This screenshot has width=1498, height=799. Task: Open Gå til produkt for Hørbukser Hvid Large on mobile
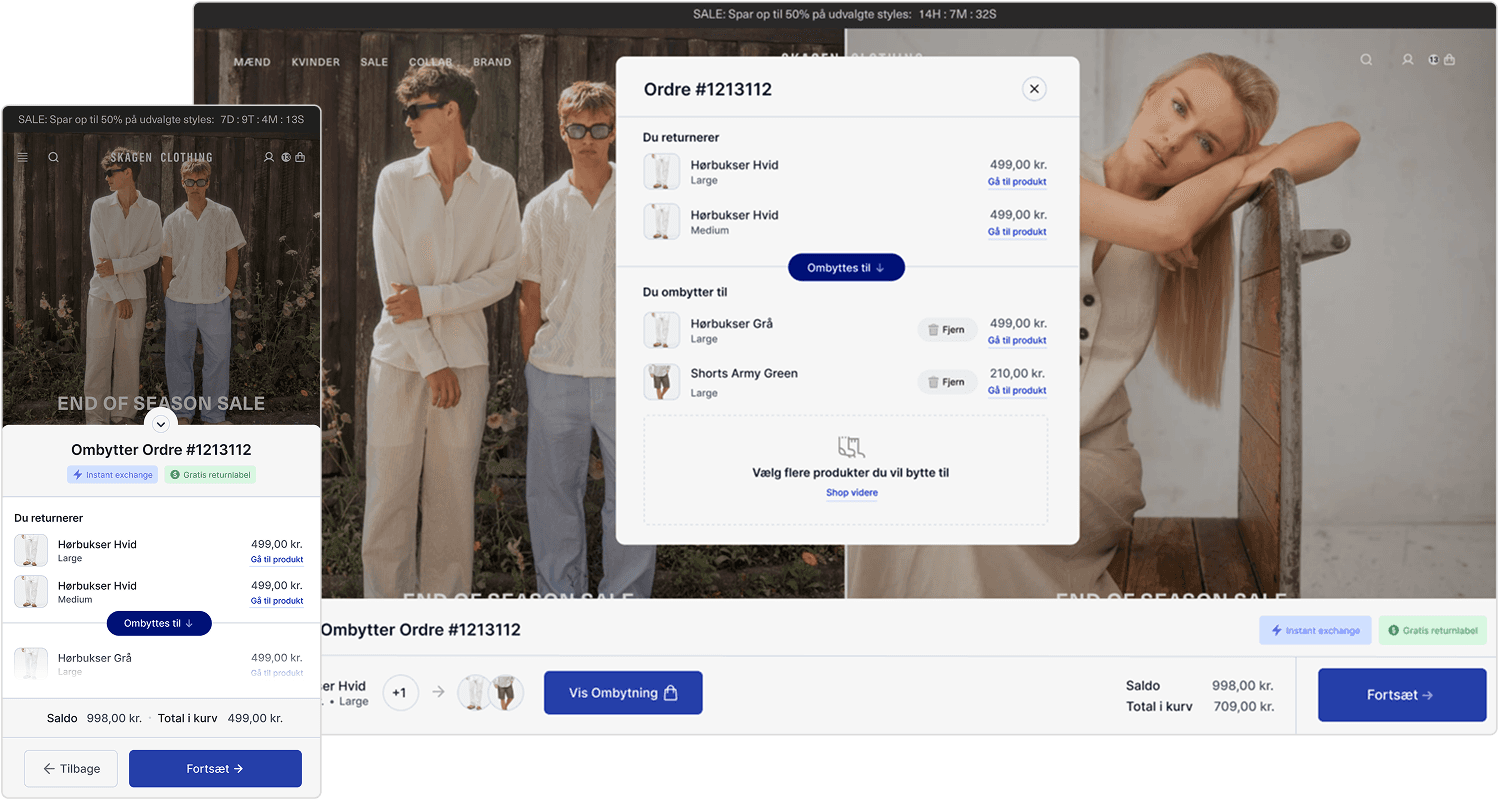(277, 560)
